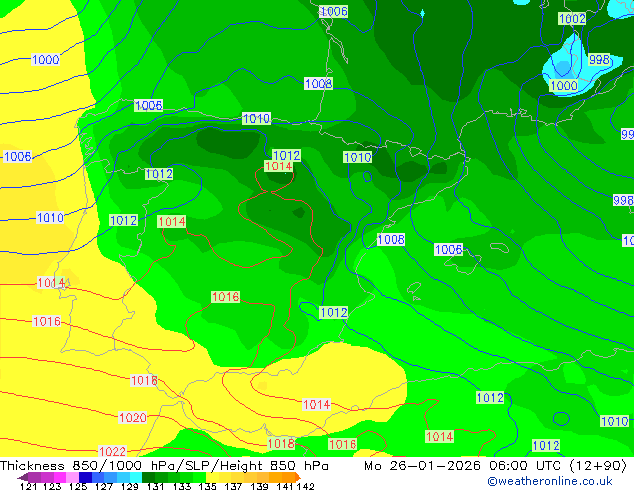This screenshot has width=634, height=490.
Task: Click the red "1022" isobar label
Action: click(112, 451)
